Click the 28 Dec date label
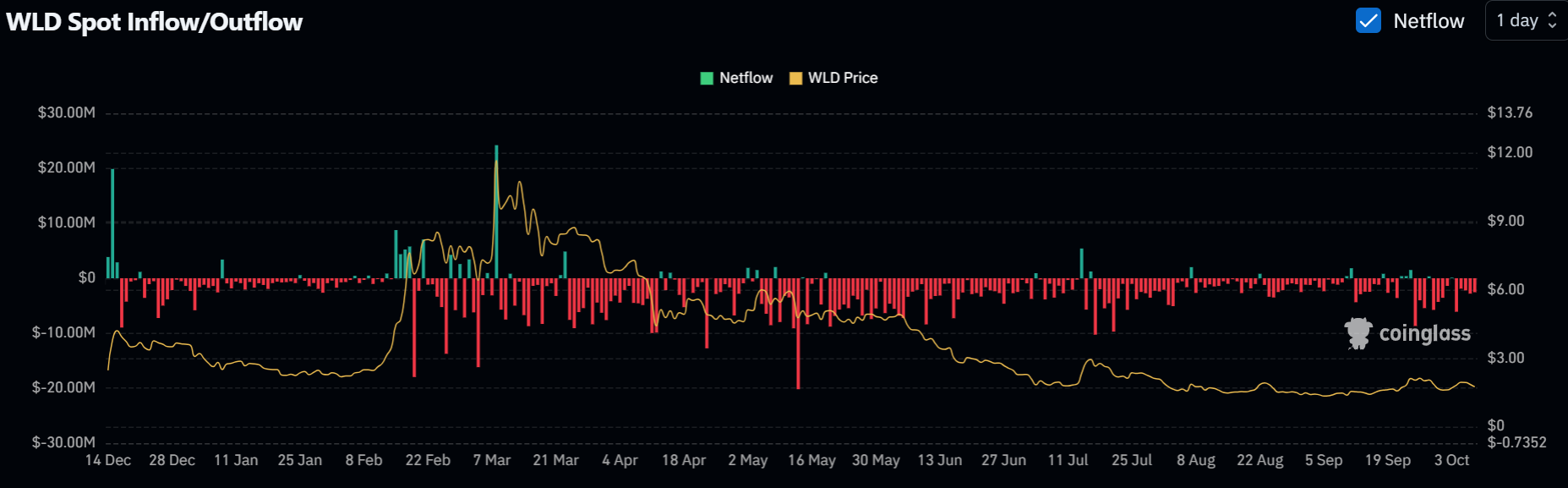 tap(172, 460)
